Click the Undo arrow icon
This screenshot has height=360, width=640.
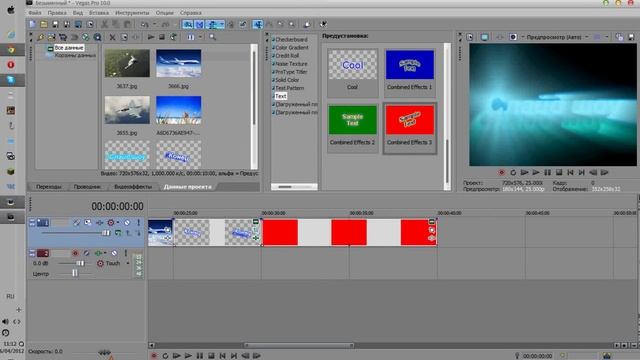[144, 24]
